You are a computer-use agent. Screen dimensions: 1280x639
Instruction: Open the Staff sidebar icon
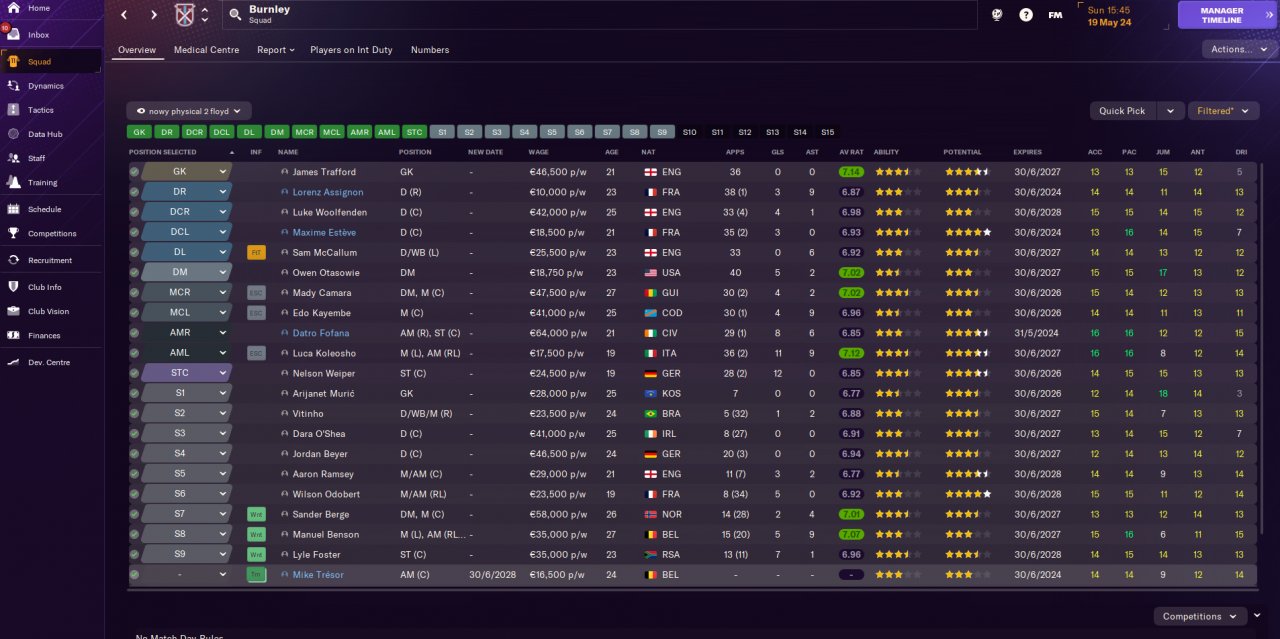(13, 158)
